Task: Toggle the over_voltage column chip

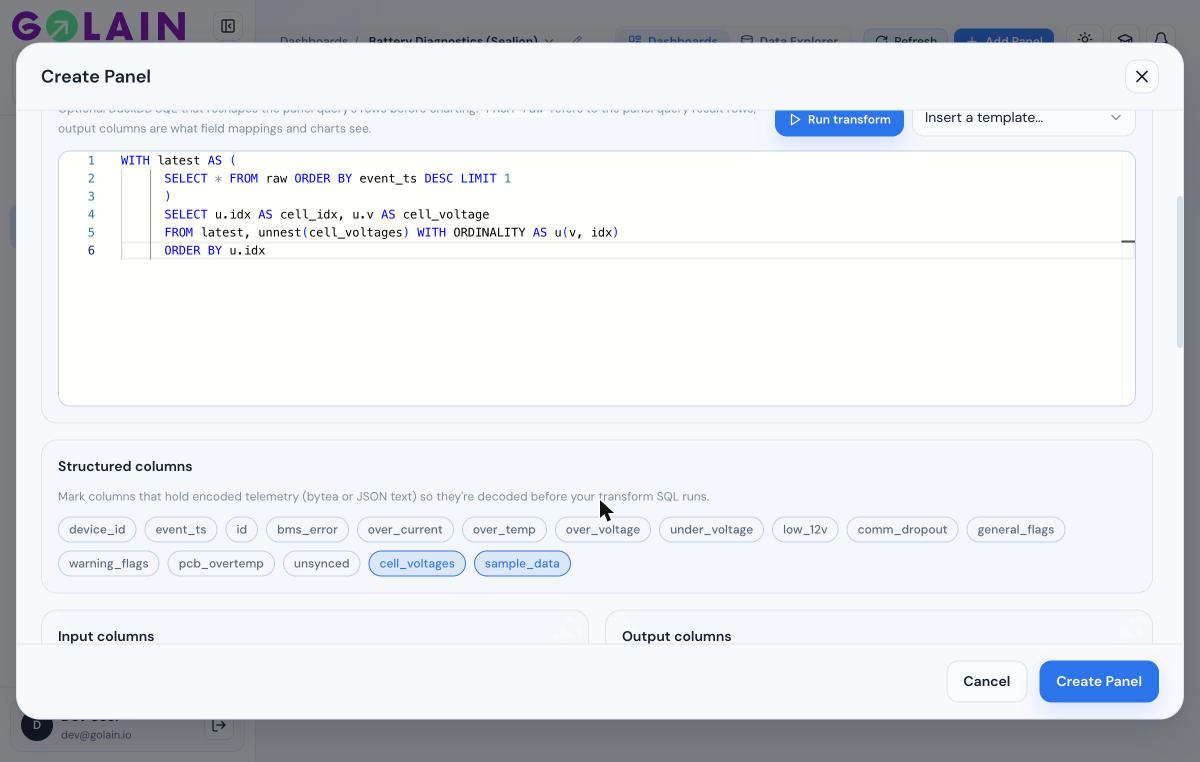Action: coord(603,529)
